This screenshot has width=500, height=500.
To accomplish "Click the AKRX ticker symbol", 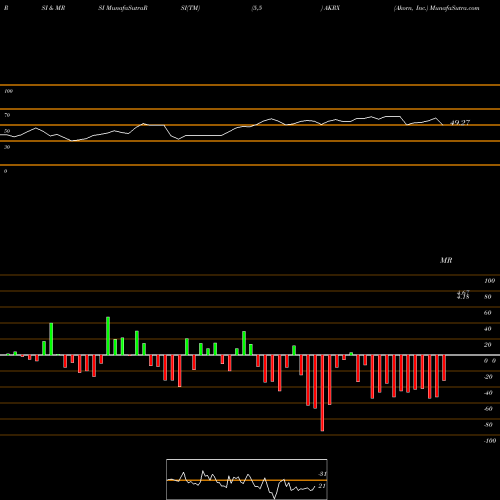I will [x=331, y=8].
